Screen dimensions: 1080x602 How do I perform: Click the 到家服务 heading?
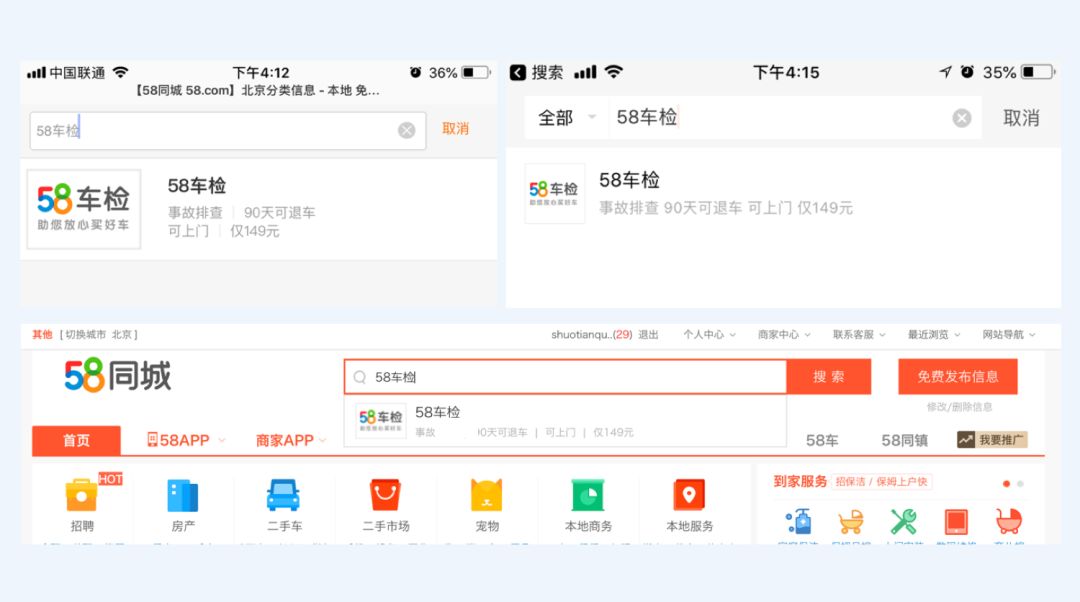point(800,481)
